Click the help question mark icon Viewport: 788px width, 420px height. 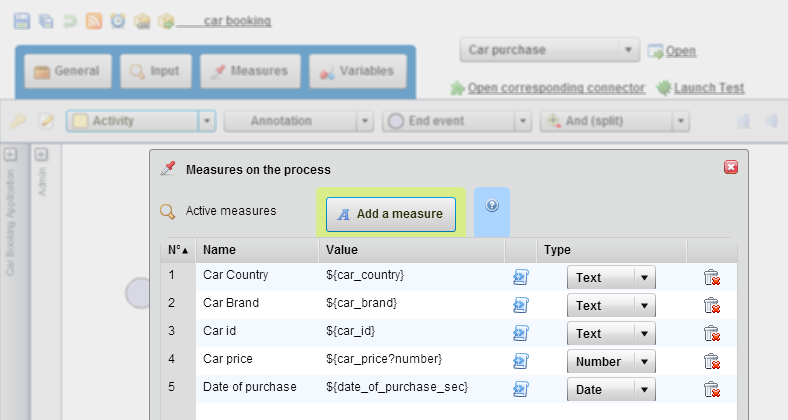(491, 206)
